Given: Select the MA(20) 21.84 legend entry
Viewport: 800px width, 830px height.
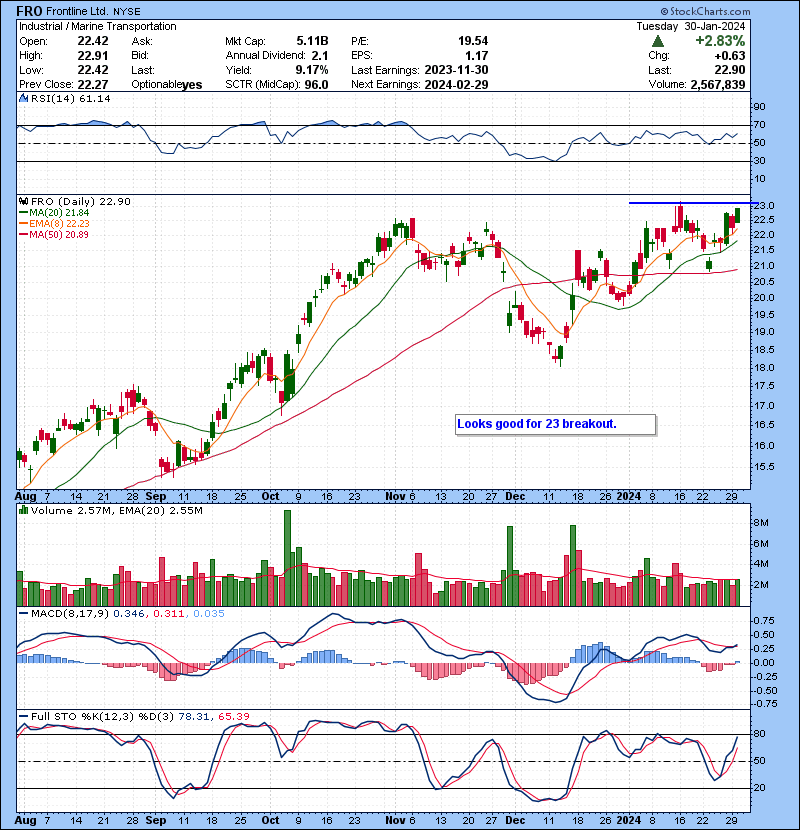Looking at the screenshot, I should (x=55, y=212).
